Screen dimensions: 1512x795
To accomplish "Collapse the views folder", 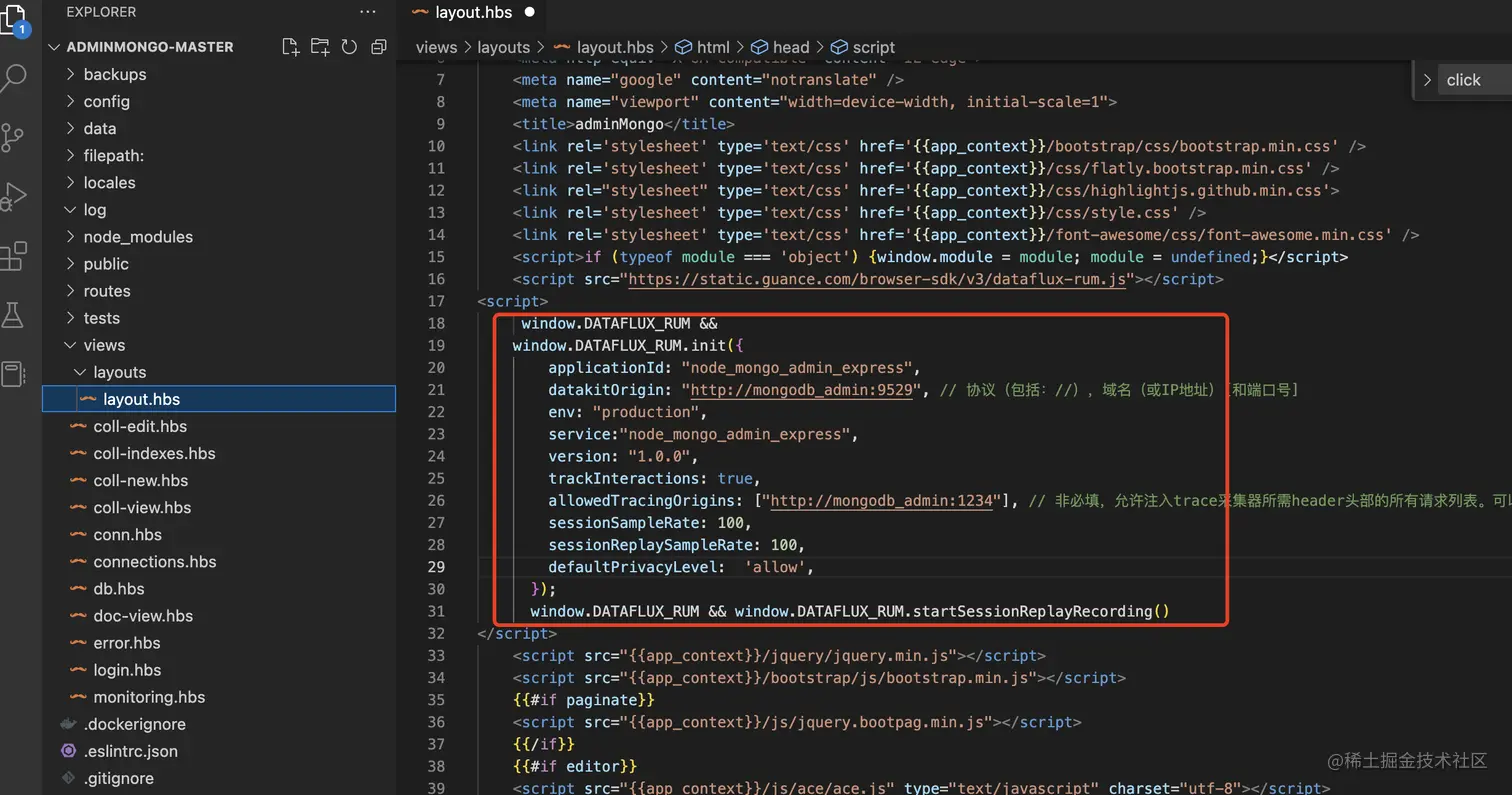I will point(219,344).
